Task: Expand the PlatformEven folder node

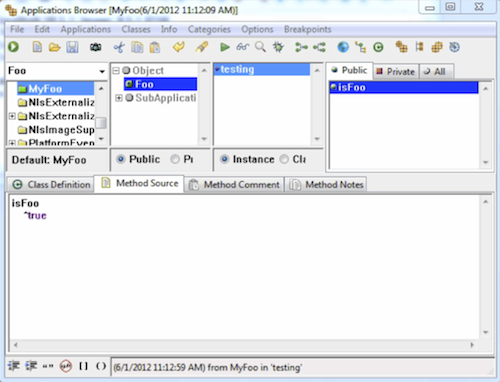Action: (x=12, y=143)
